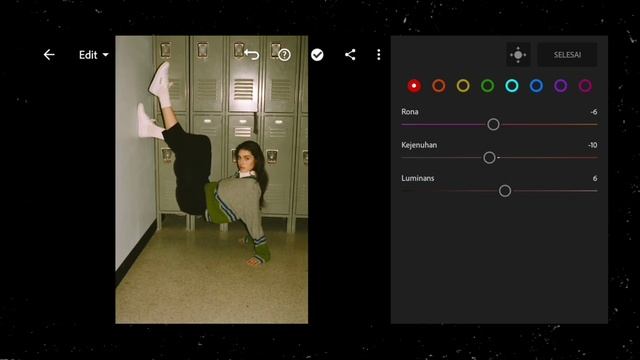
Task: Click the Luminans label
Action: click(418, 178)
